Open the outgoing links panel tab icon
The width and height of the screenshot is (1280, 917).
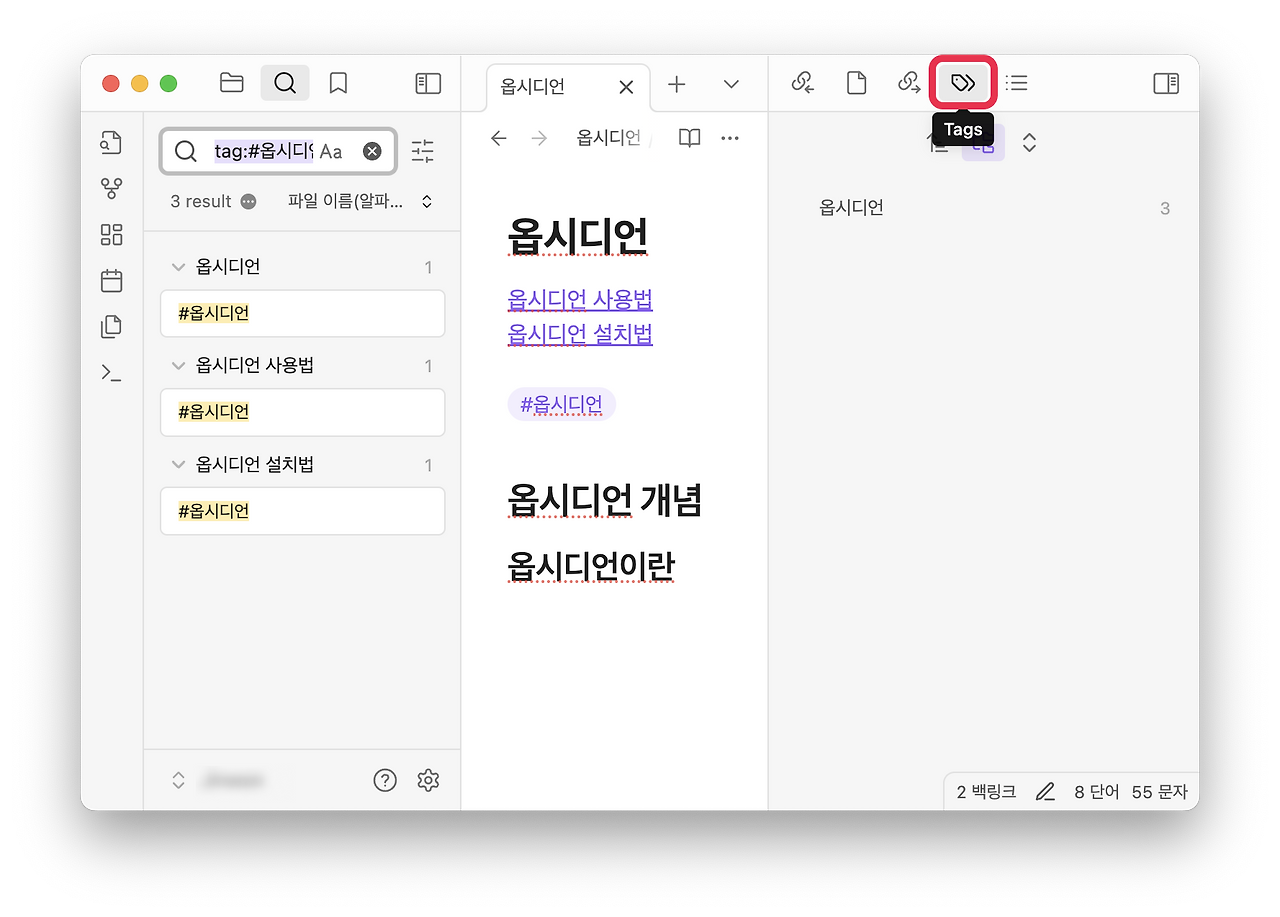(x=909, y=83)
